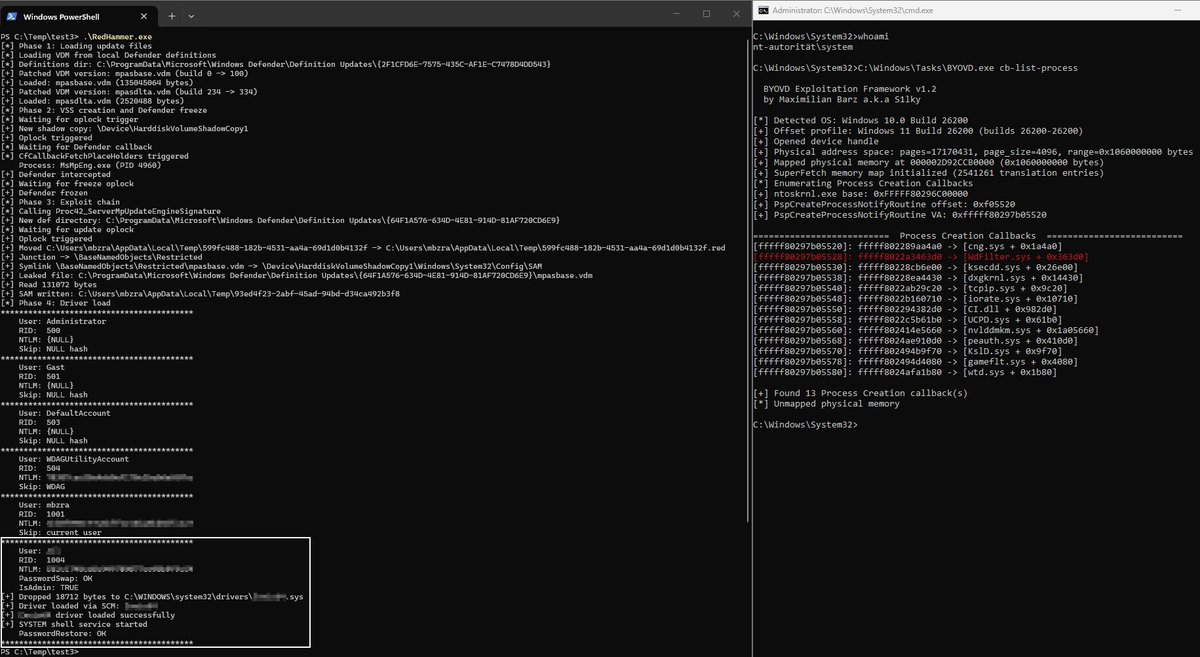The width and height of the screenshot is (1200, 657).
Task: Click the 'RID: 500' line
Action: [x=40, y=330]
